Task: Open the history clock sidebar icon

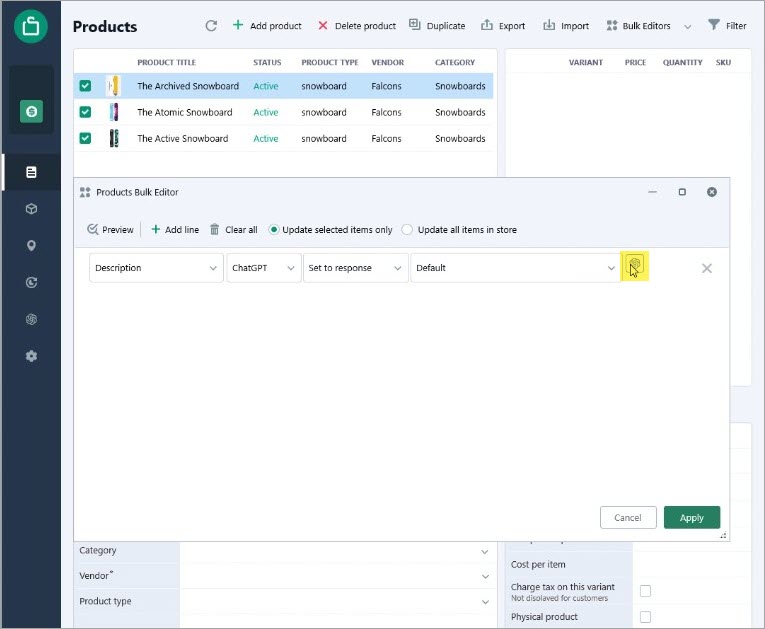Action: (x=31, y=283)
